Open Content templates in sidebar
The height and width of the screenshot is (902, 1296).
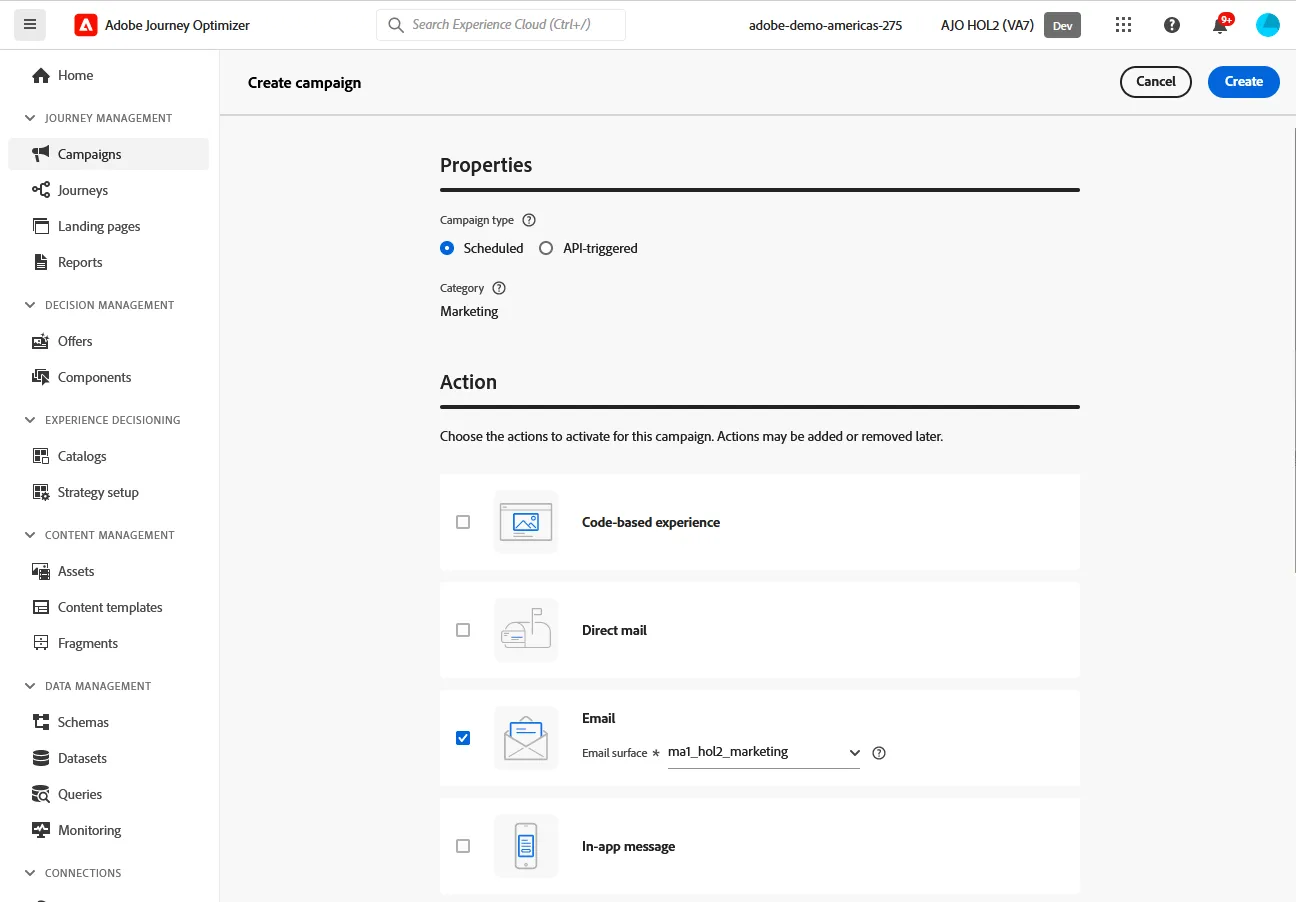108,607
